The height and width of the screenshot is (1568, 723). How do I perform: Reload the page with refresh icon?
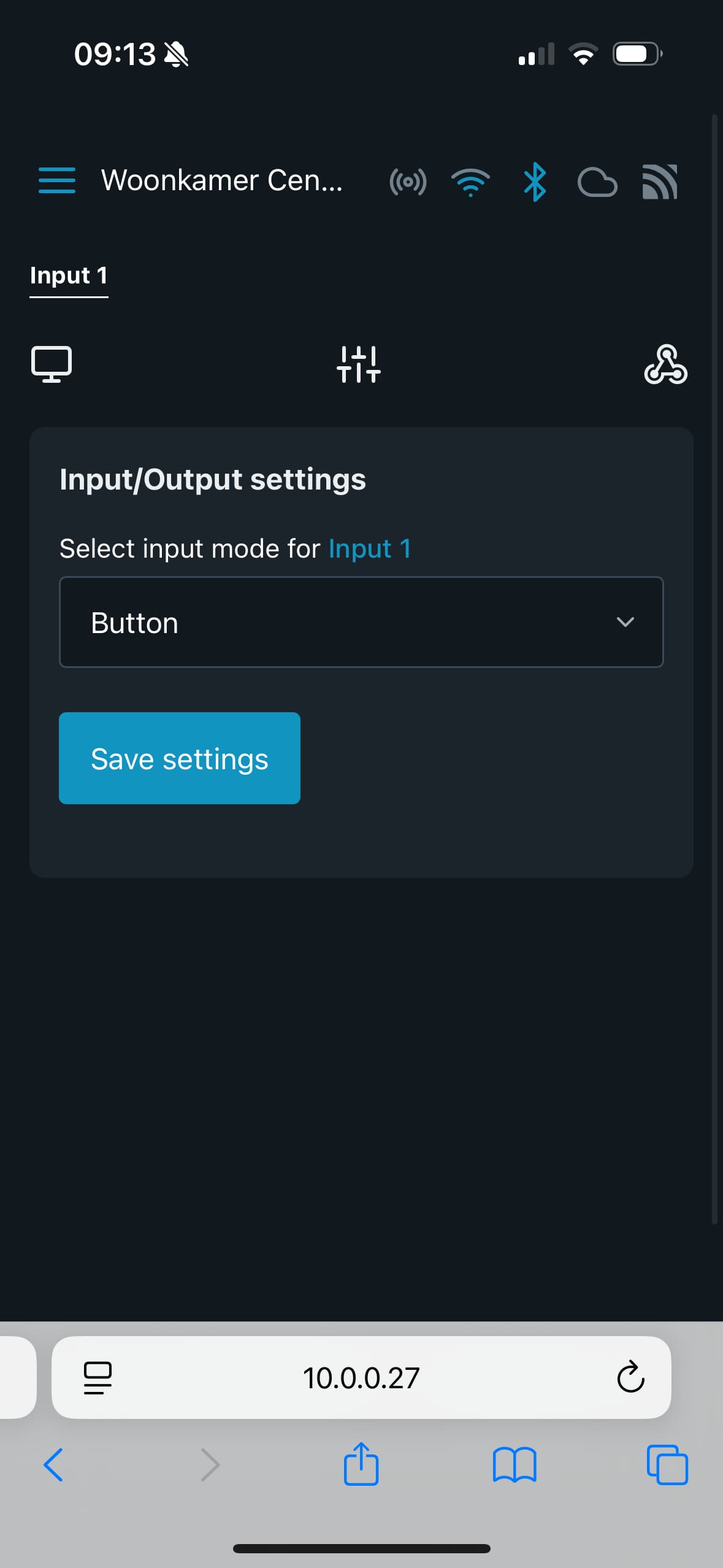[630, 1378]
